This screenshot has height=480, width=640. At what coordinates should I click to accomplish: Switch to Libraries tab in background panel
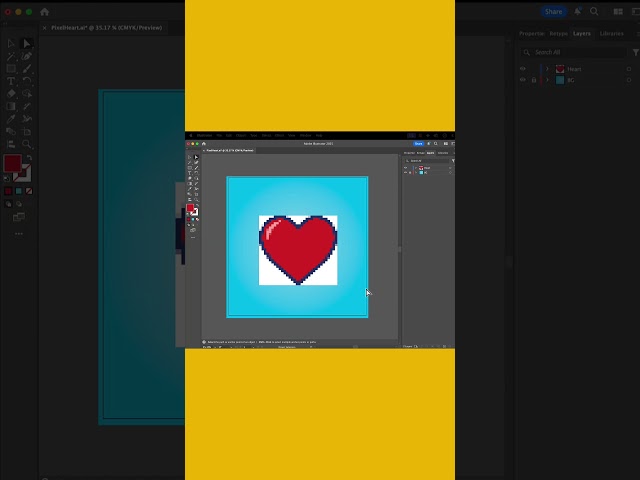611,33
